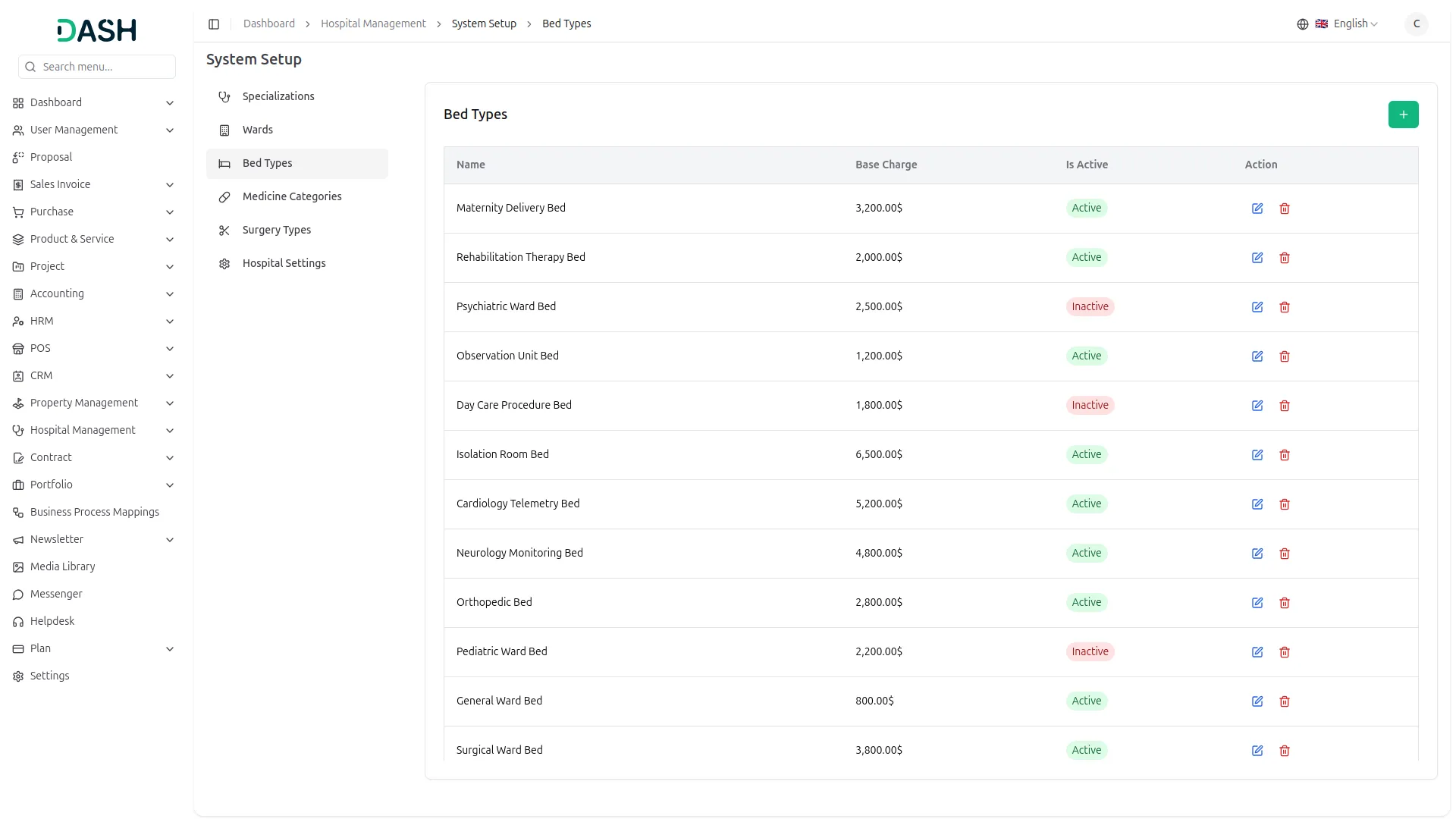Click the green add bed type button
The image size is (1456, 819).
point(1402,115)
